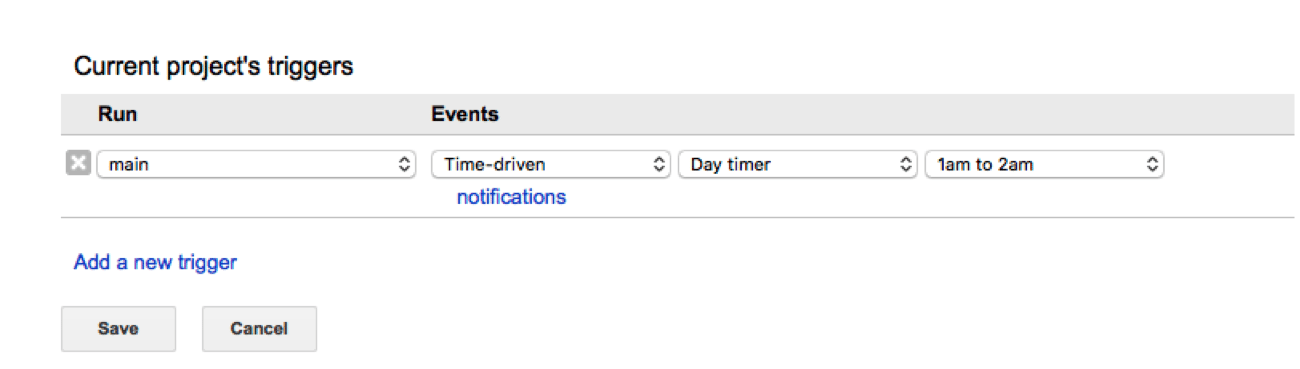1300x369 pixels.
Task: Open the 1am to 2am time dropdown
Action: point(1044,165)
